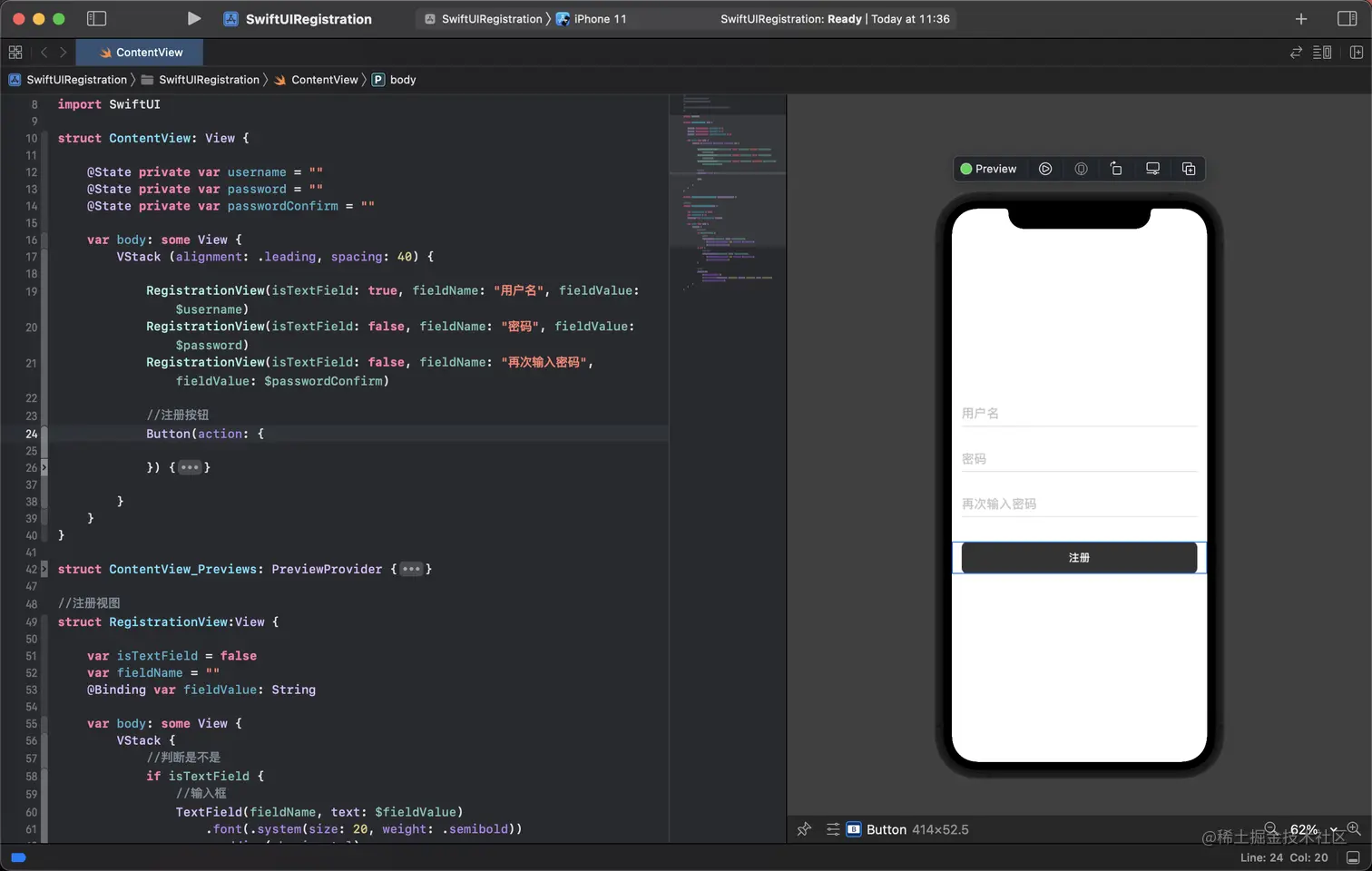Image resolution: width=1372 pixels, height=871 pixels.
Task: Open the related items grid menu
Action: [x=15, y=53]
